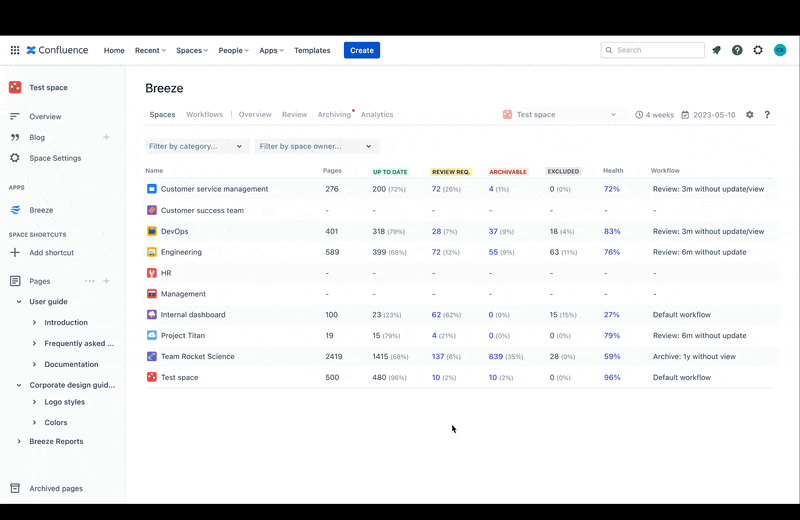Click the calendar icon for 2023-05-10
The width and height of the screenshot is (800, 520).
pyautogui.click(x=685, y=115)
